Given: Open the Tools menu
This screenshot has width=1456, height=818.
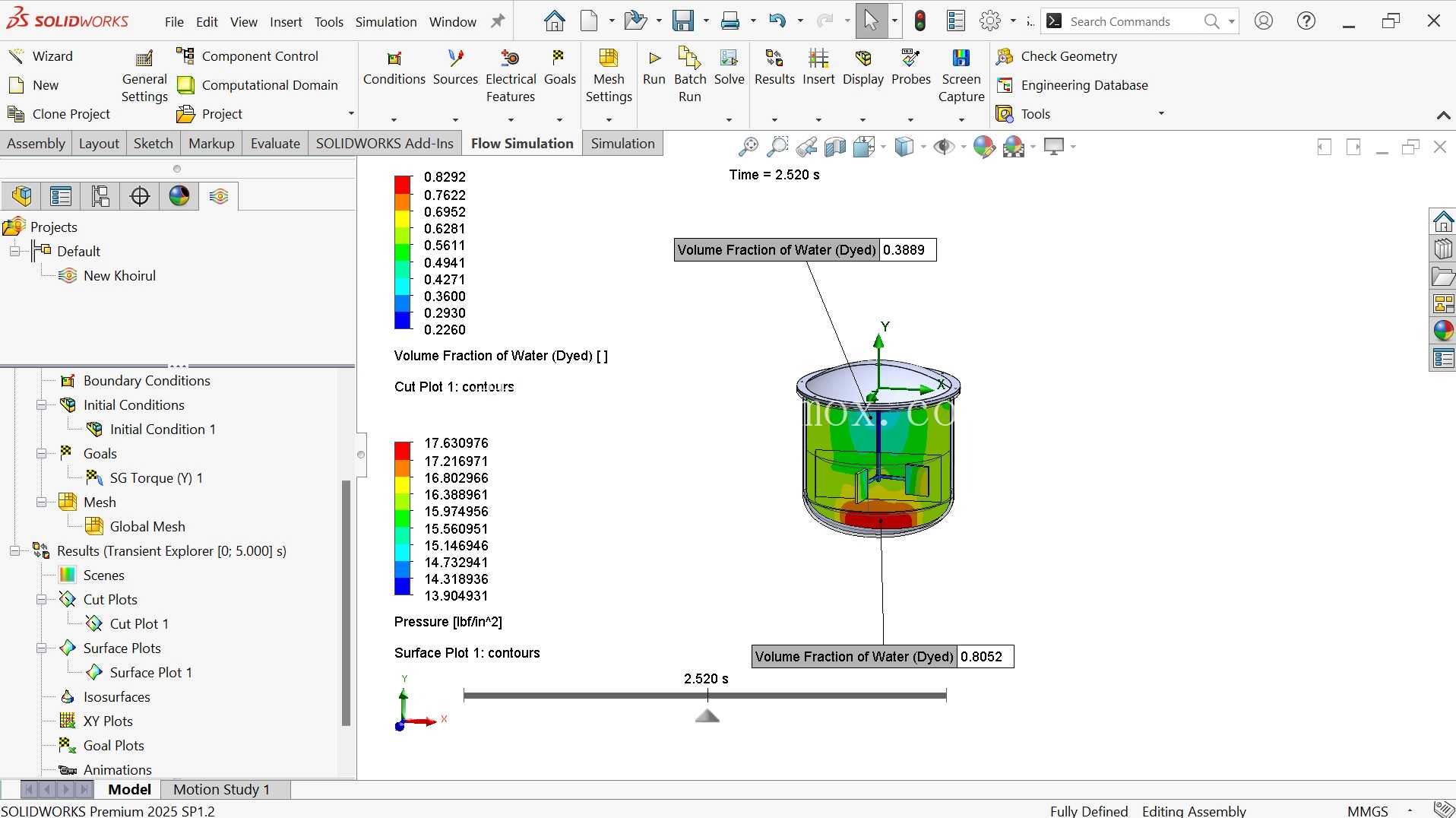Looking at the screenshot, I should pyautogui.click(x=329, y=22).
